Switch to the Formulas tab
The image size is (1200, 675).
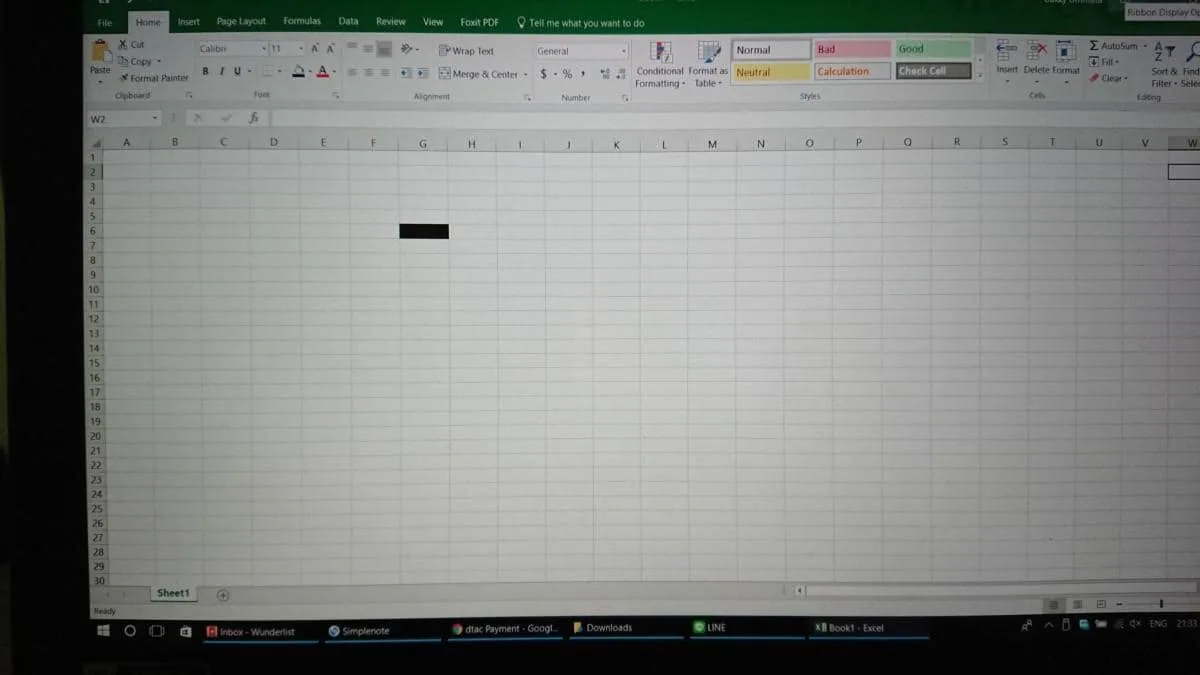(x=302, y=21)
